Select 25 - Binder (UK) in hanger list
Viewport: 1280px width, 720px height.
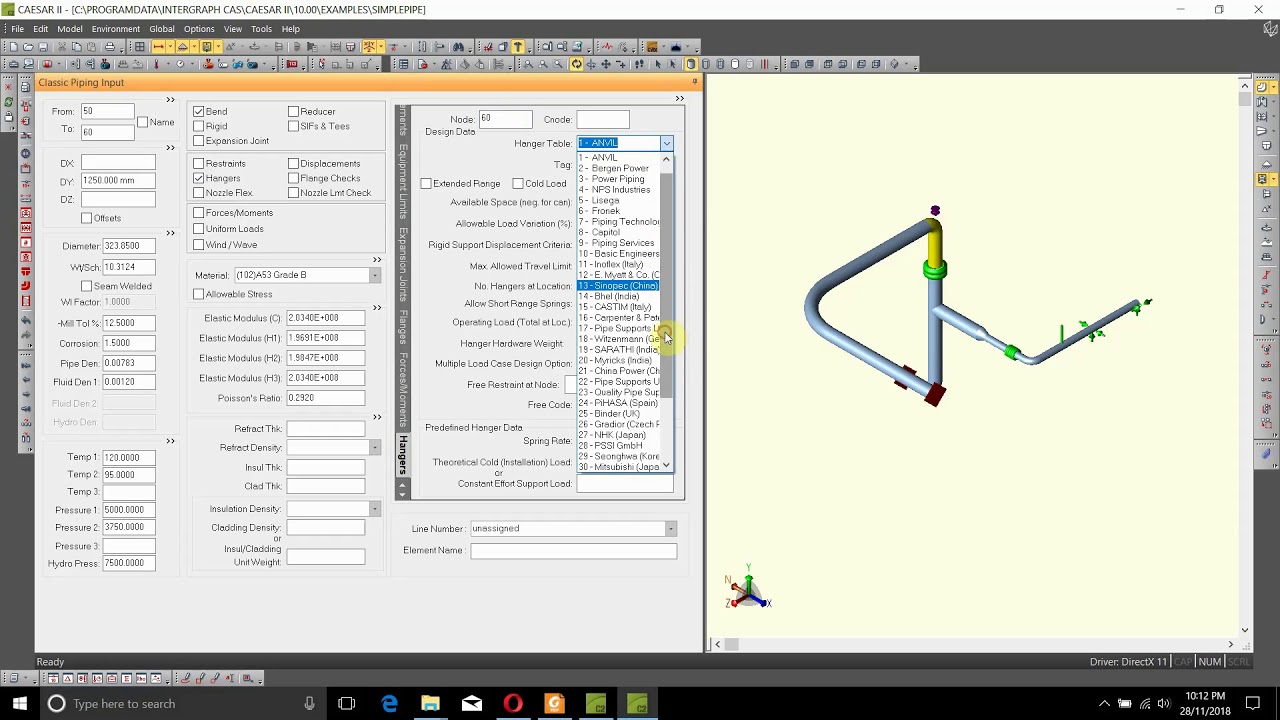[x=618, y=414]
